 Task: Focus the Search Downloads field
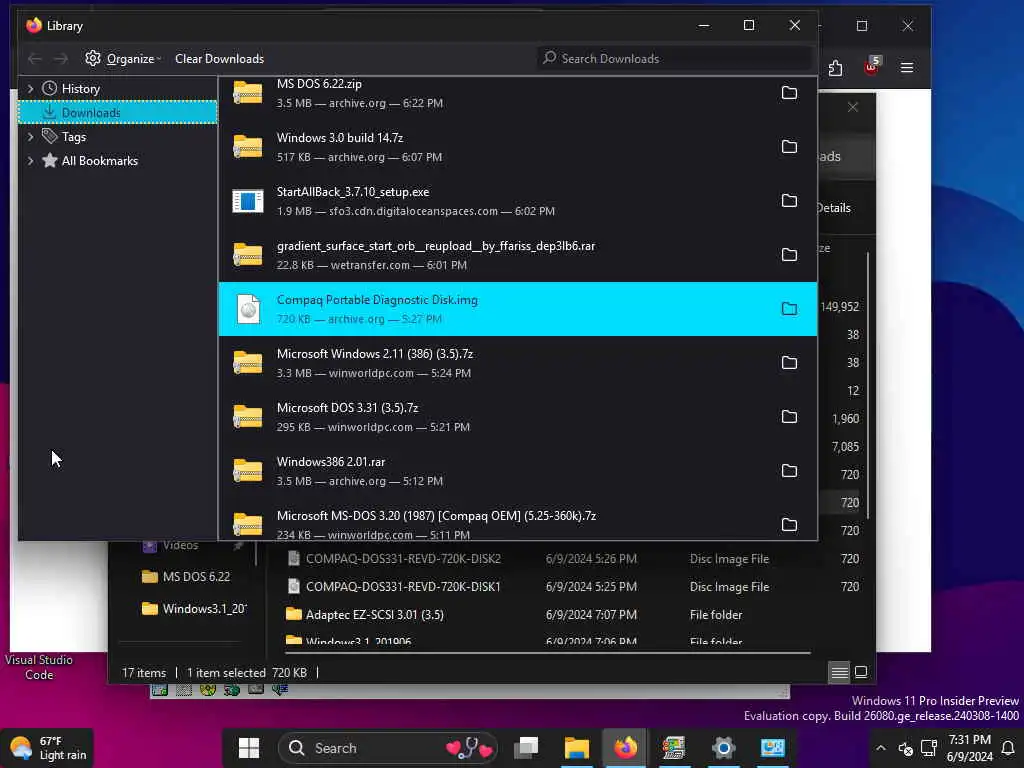pyautogui.click(x=674, y=59)
